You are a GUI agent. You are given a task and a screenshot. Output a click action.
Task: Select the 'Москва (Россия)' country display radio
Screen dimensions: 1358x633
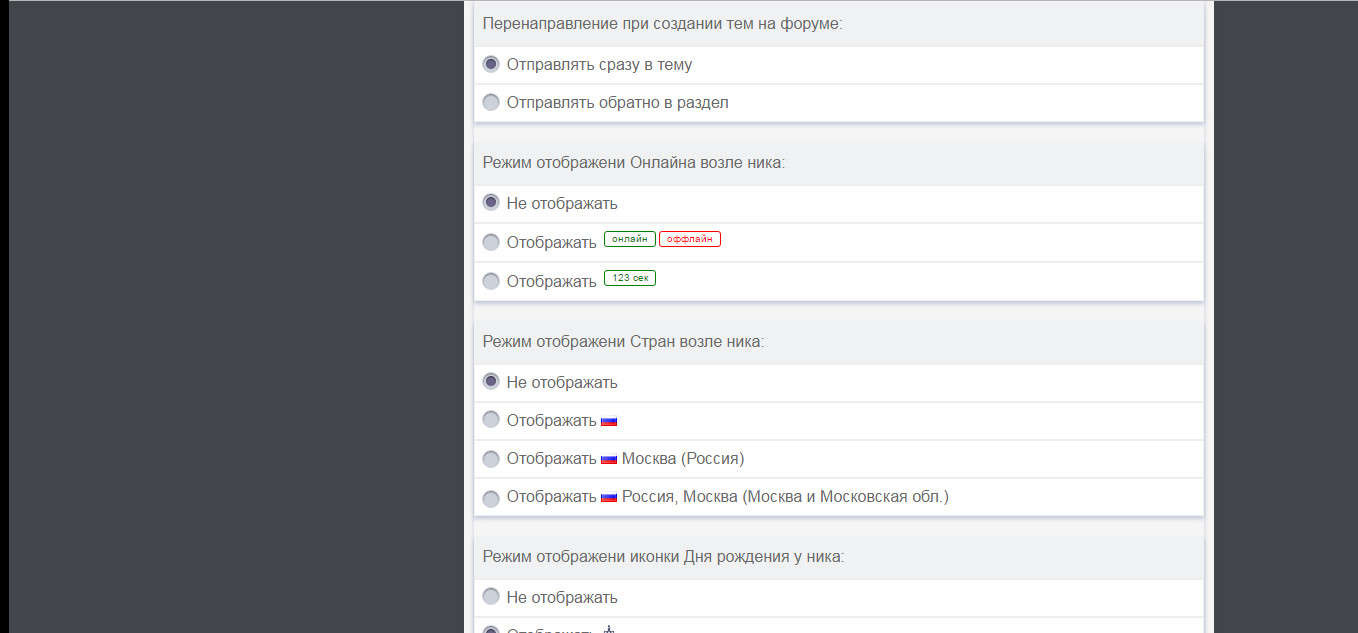point(491,459)
